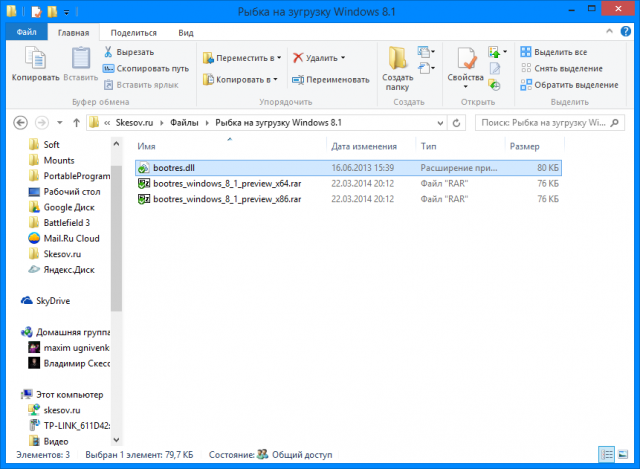Screen dimensions: 640x469
Task: Open the Файл menu tab
Action: click(27, 32)
